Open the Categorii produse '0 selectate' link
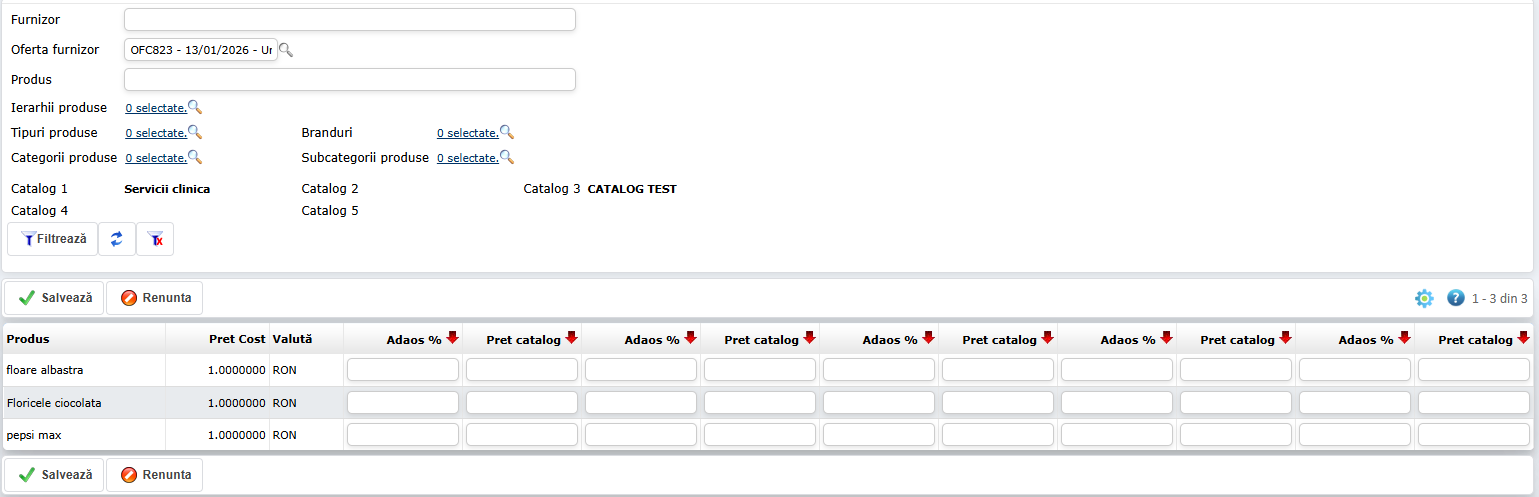Screen dimensions: 1539x497 (x=155, y=158)
